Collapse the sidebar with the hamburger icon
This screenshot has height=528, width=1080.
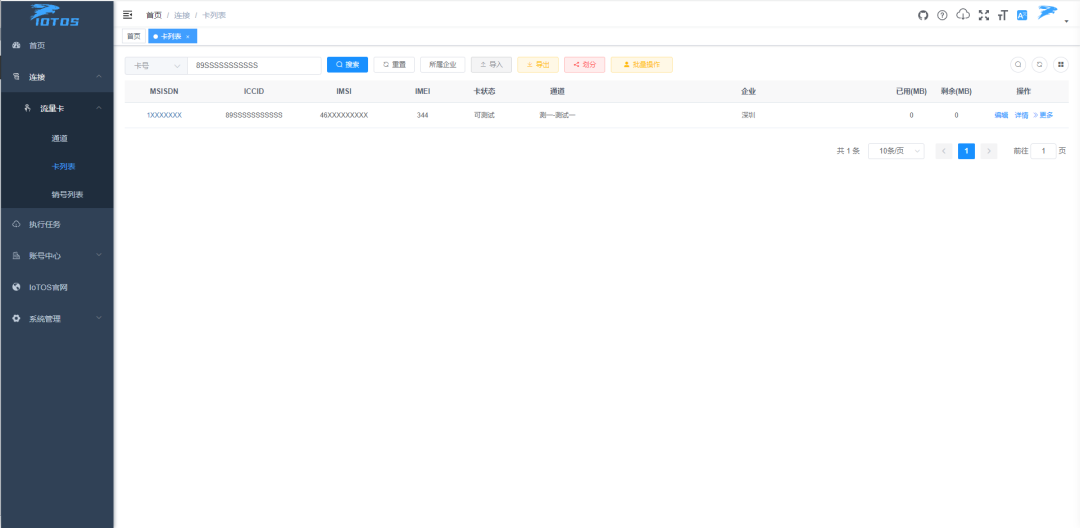(127, 15)
